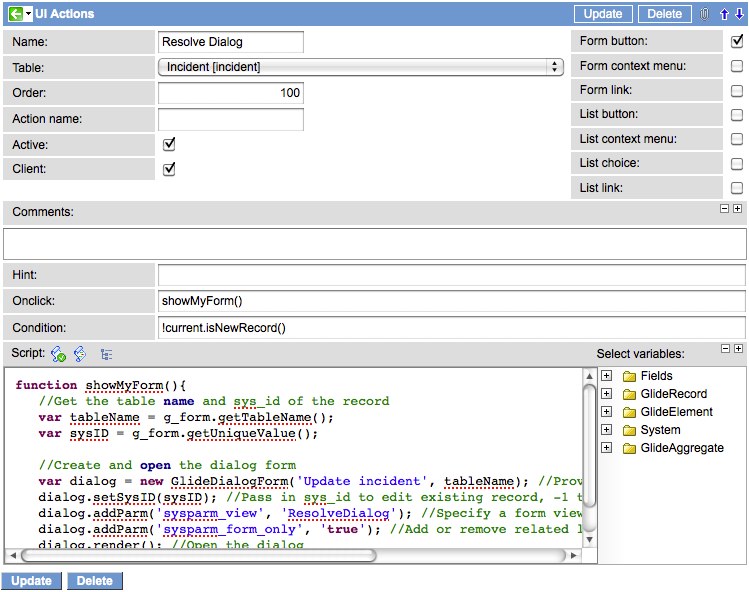Viewport: 749px width, 592px height.
Task: Expand the Fields tree node
Action: tap(607, 376)
